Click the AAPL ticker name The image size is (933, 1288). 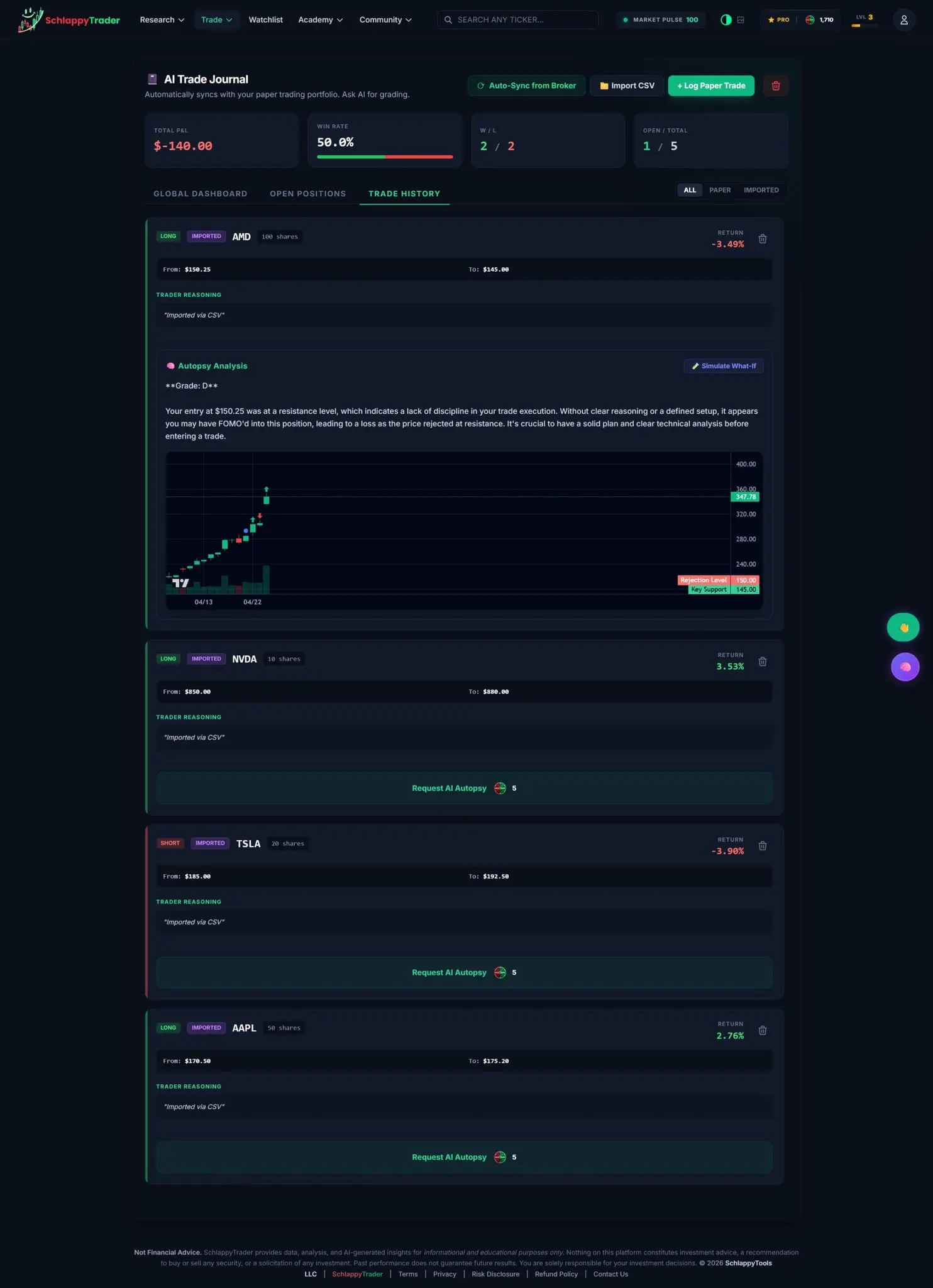pos(244,1028)
